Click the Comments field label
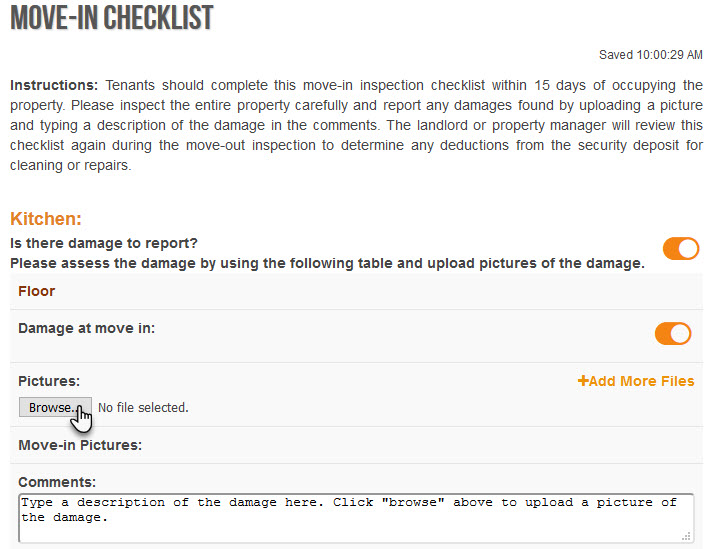The height and width of the screenshot is (549, 711). point(57,482)
